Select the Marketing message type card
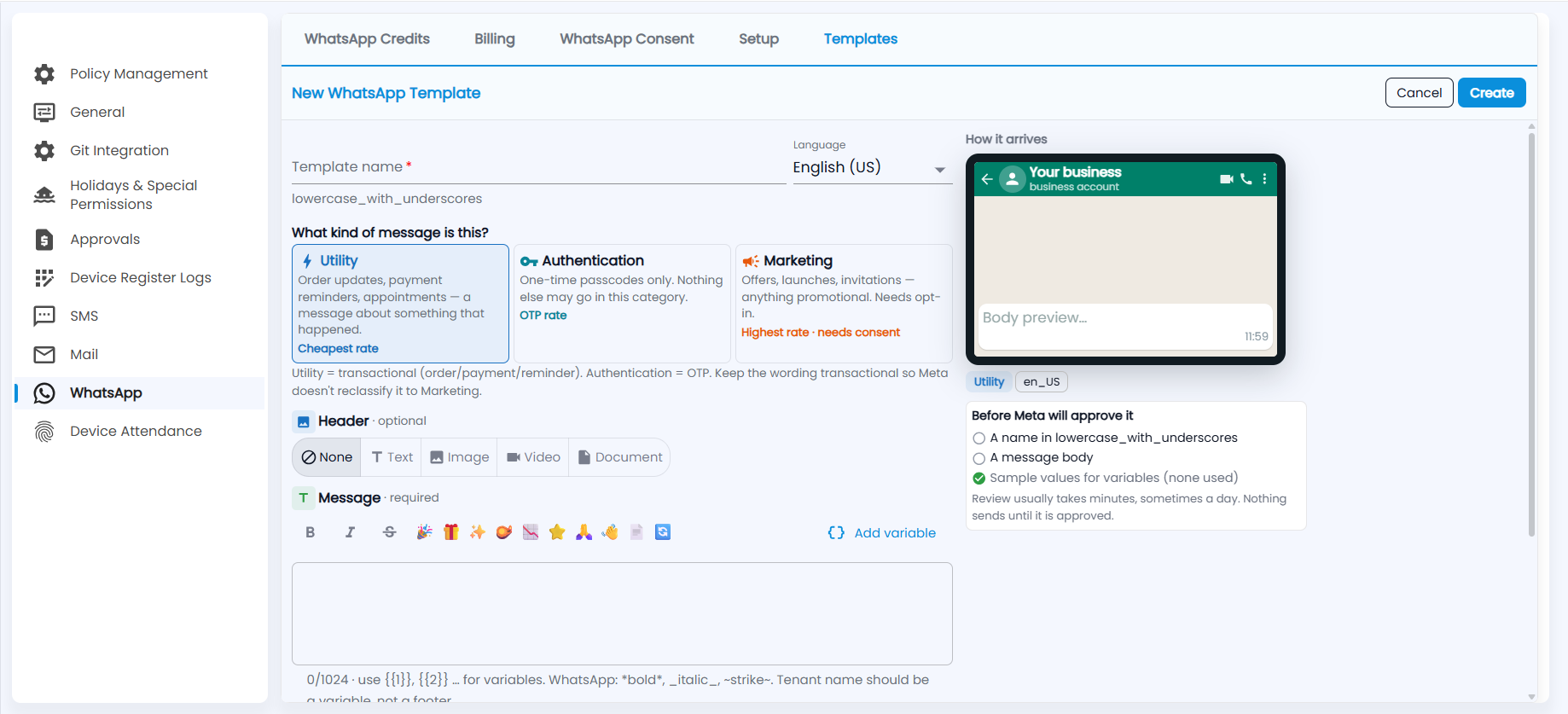Screen dimensions: 1568x714 844,304
